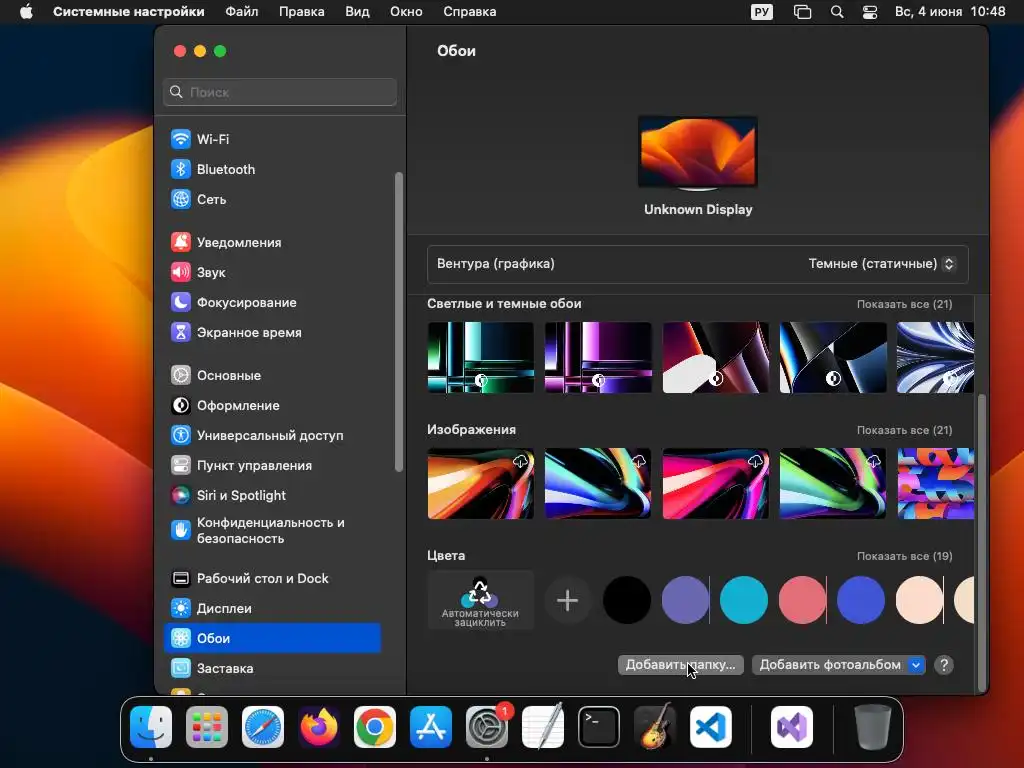The width and height of the screenshot is (1024, 768).
Task: Open the Темные (статичные) appearance dropdown
Action: coord(882,264)
